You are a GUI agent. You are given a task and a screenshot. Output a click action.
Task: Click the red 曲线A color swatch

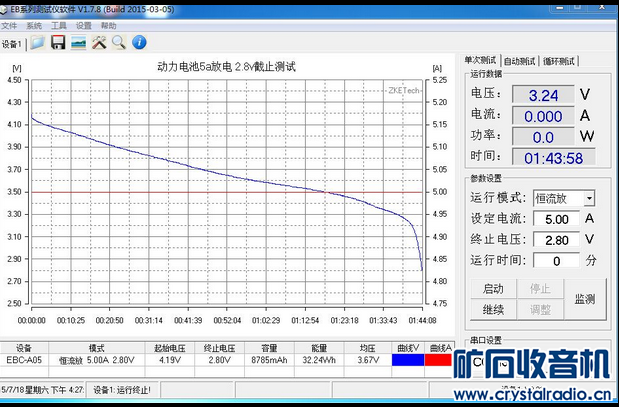pos(438,360)
